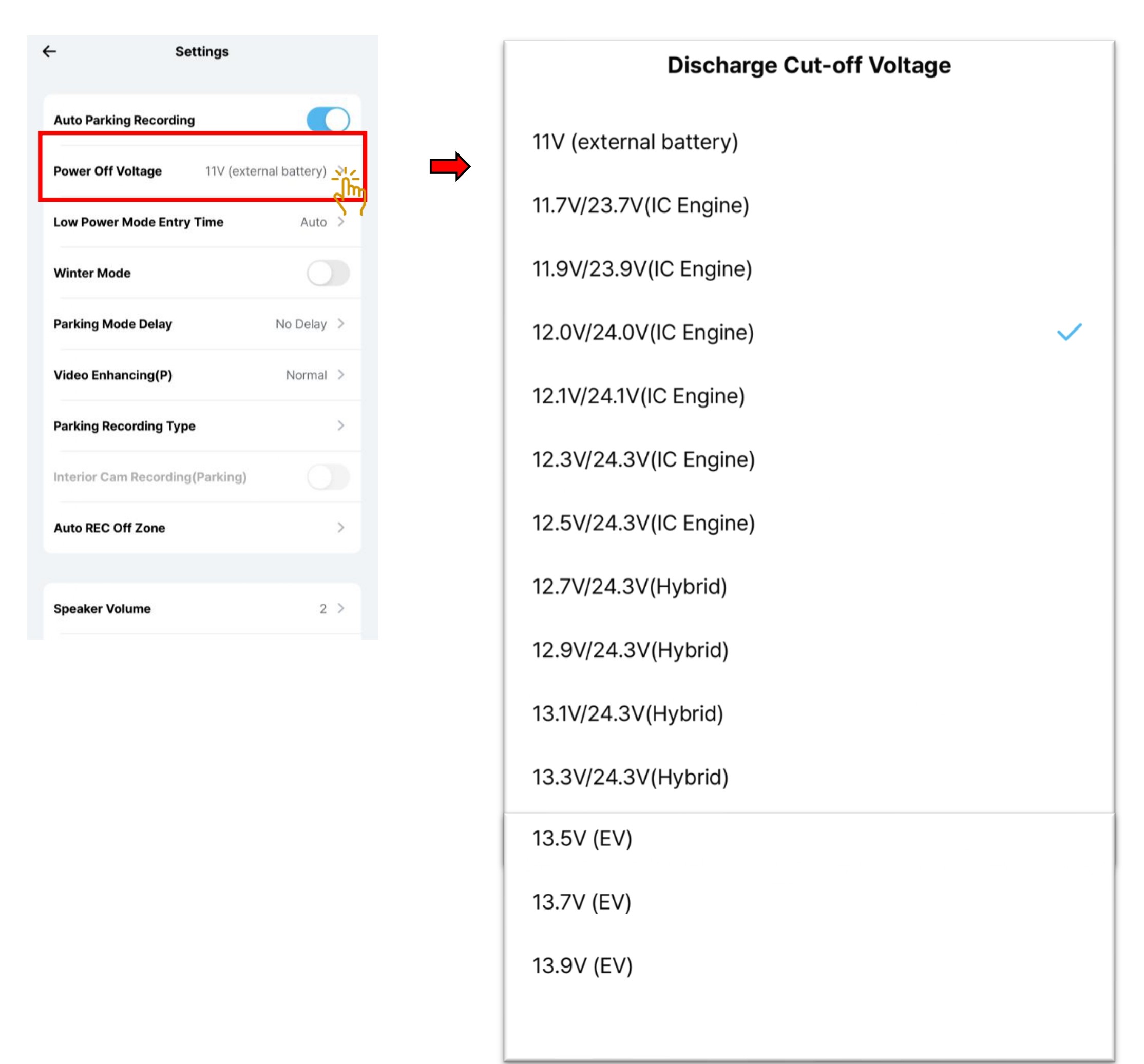Choose 13.3V/24.3V(Hybrid) option
Image resolution: width=1144 pixels, height=1064 pixels.
(630, 777)
